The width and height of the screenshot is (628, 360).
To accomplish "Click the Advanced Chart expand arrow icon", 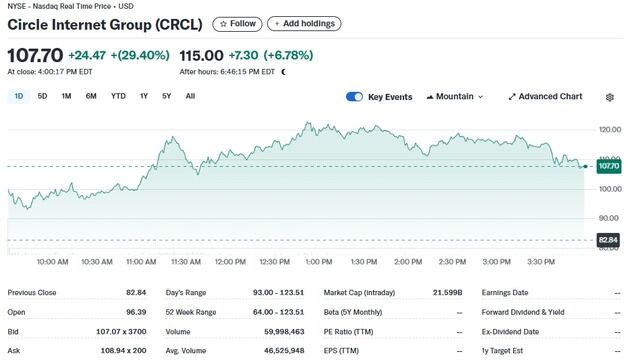I will (x=511, y=97).
